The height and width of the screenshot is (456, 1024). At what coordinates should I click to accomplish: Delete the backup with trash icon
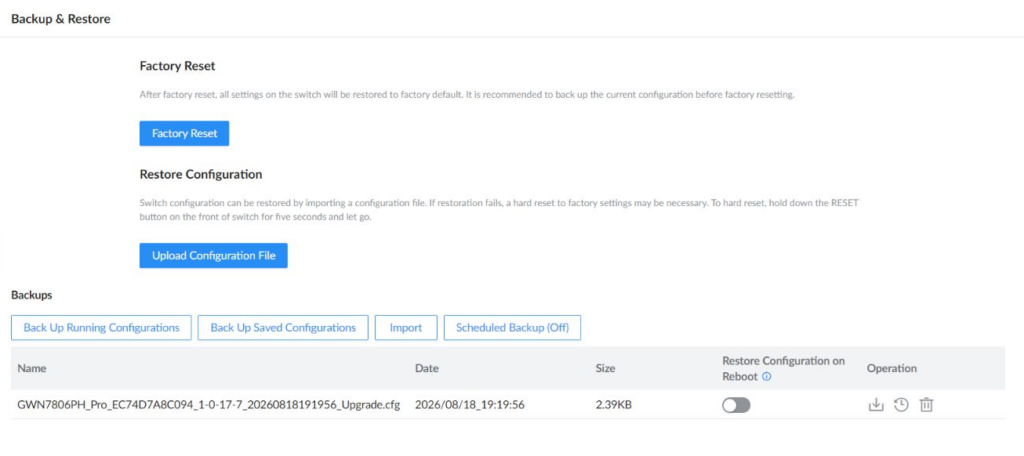coord(926,405)
